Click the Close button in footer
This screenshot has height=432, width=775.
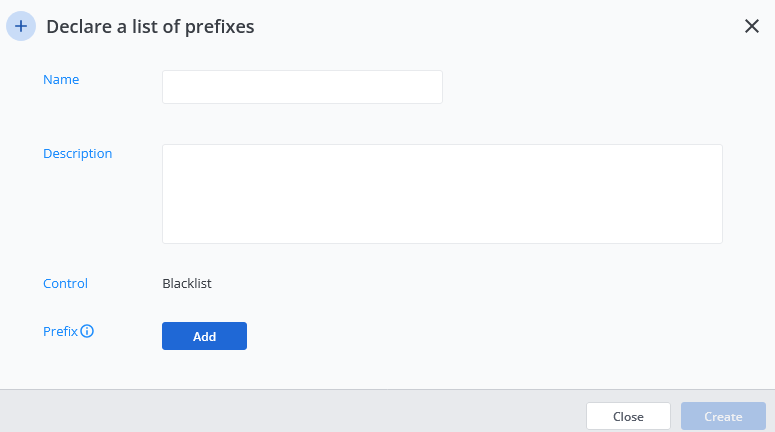pyautogui.click(x=628, y=417)
